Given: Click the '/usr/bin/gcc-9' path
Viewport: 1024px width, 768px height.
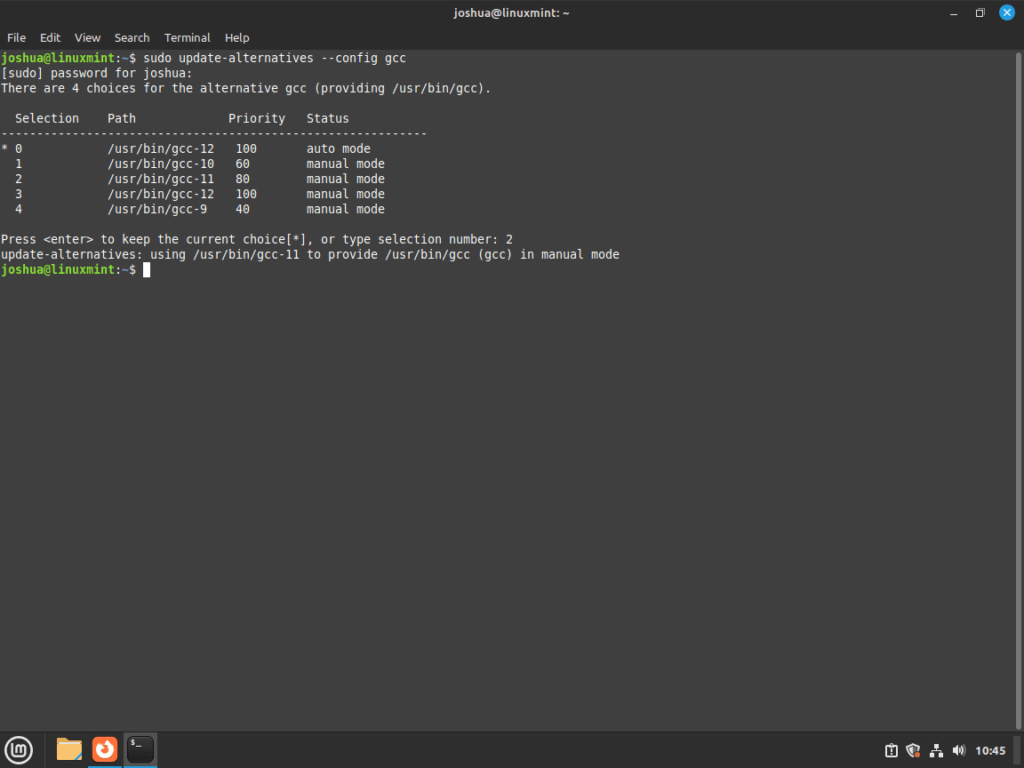Looking at the screenshot, I should [157, 209].
